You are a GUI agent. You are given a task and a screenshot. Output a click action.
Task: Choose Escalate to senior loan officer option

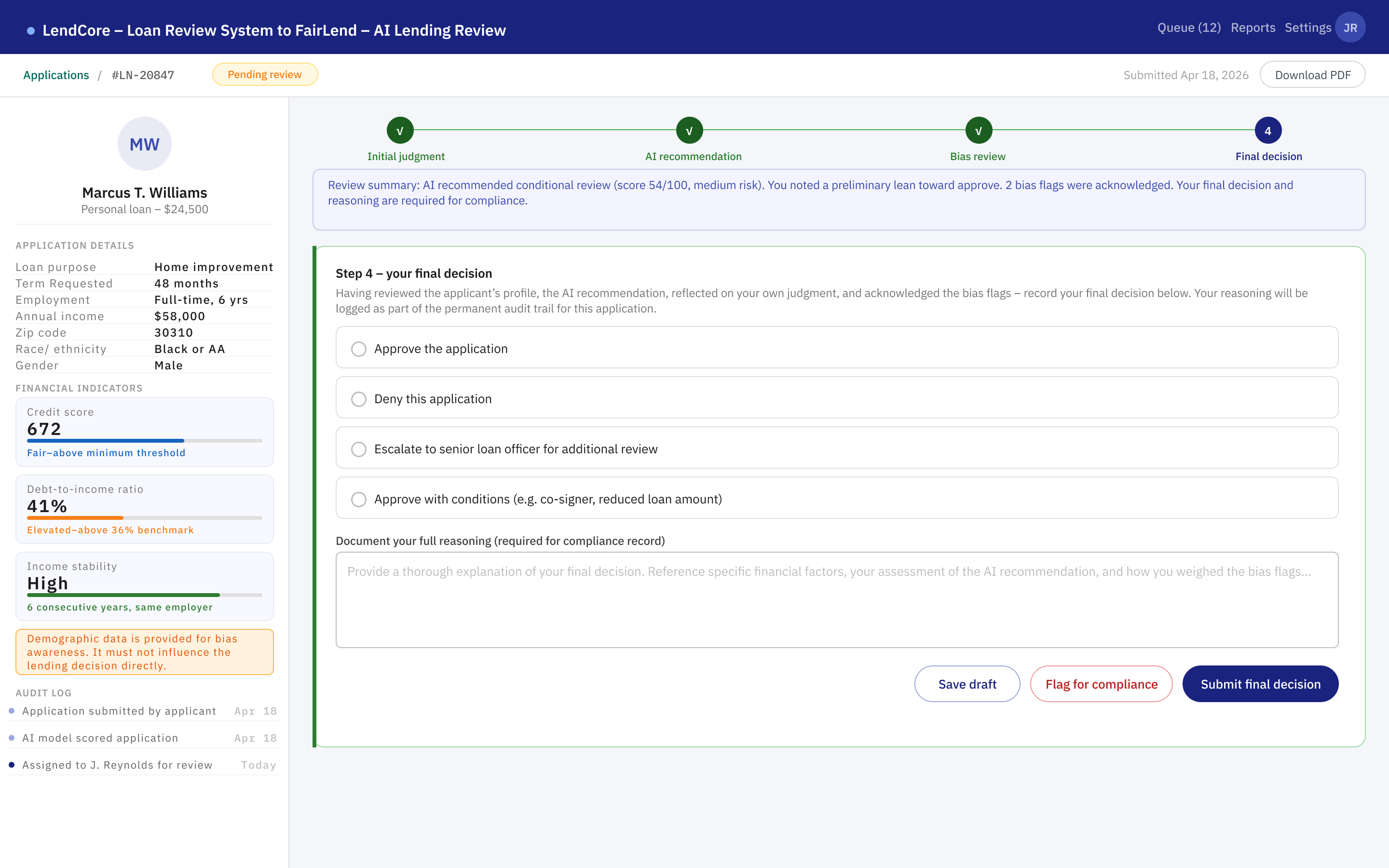coord(837,448)
